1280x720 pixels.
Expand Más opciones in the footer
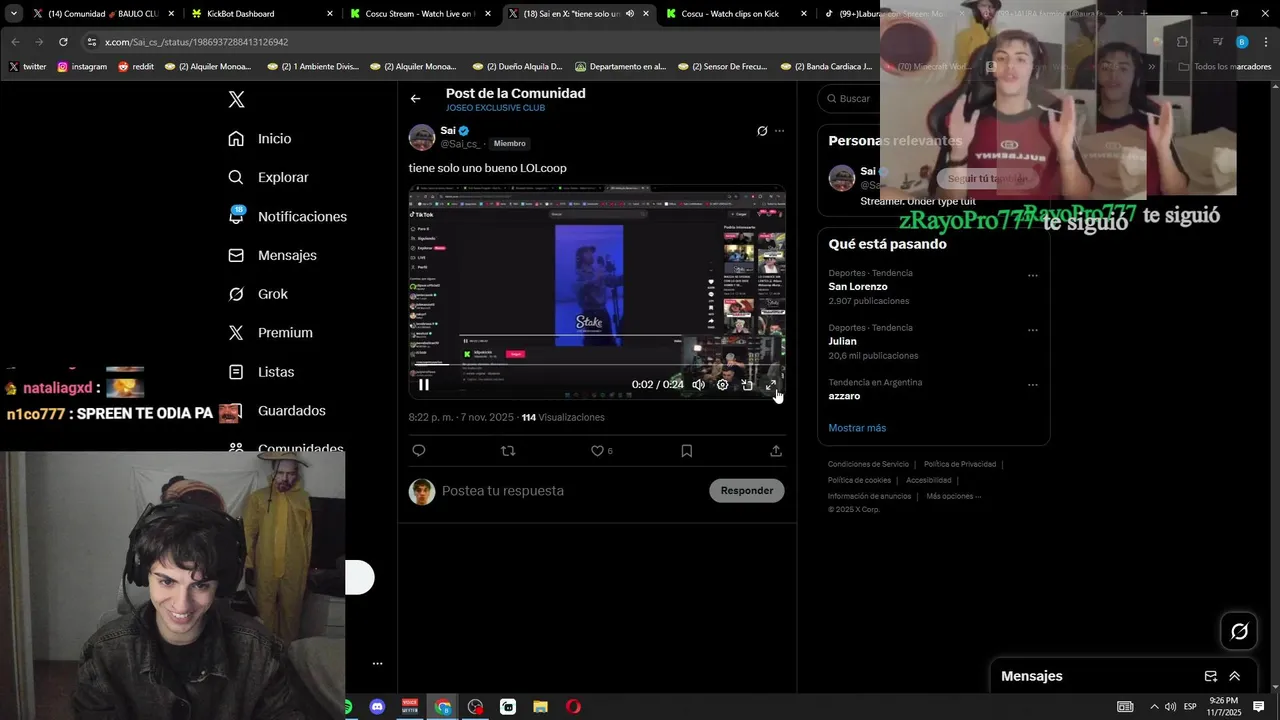[x=953, y=496]
